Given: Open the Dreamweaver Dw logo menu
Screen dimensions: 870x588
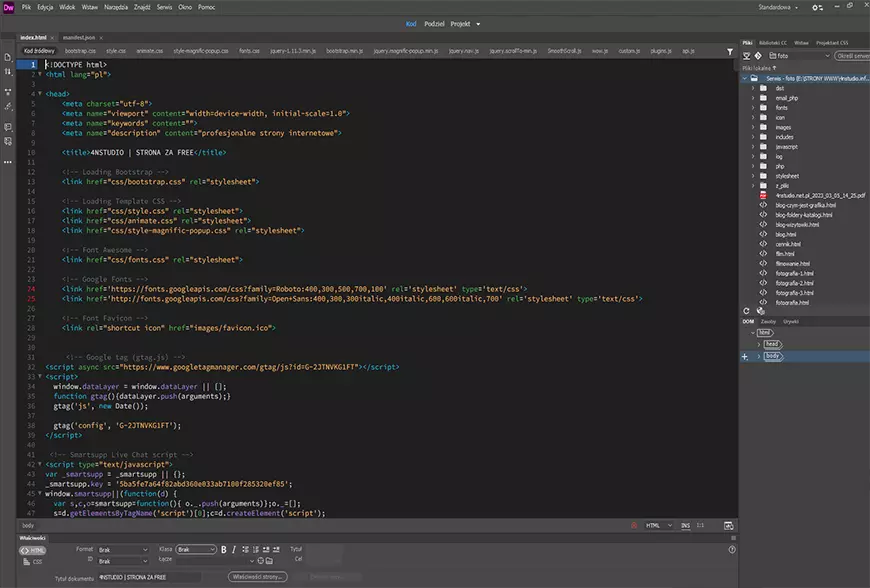Looking at the screenshot, I should click(x=8, y=7).
